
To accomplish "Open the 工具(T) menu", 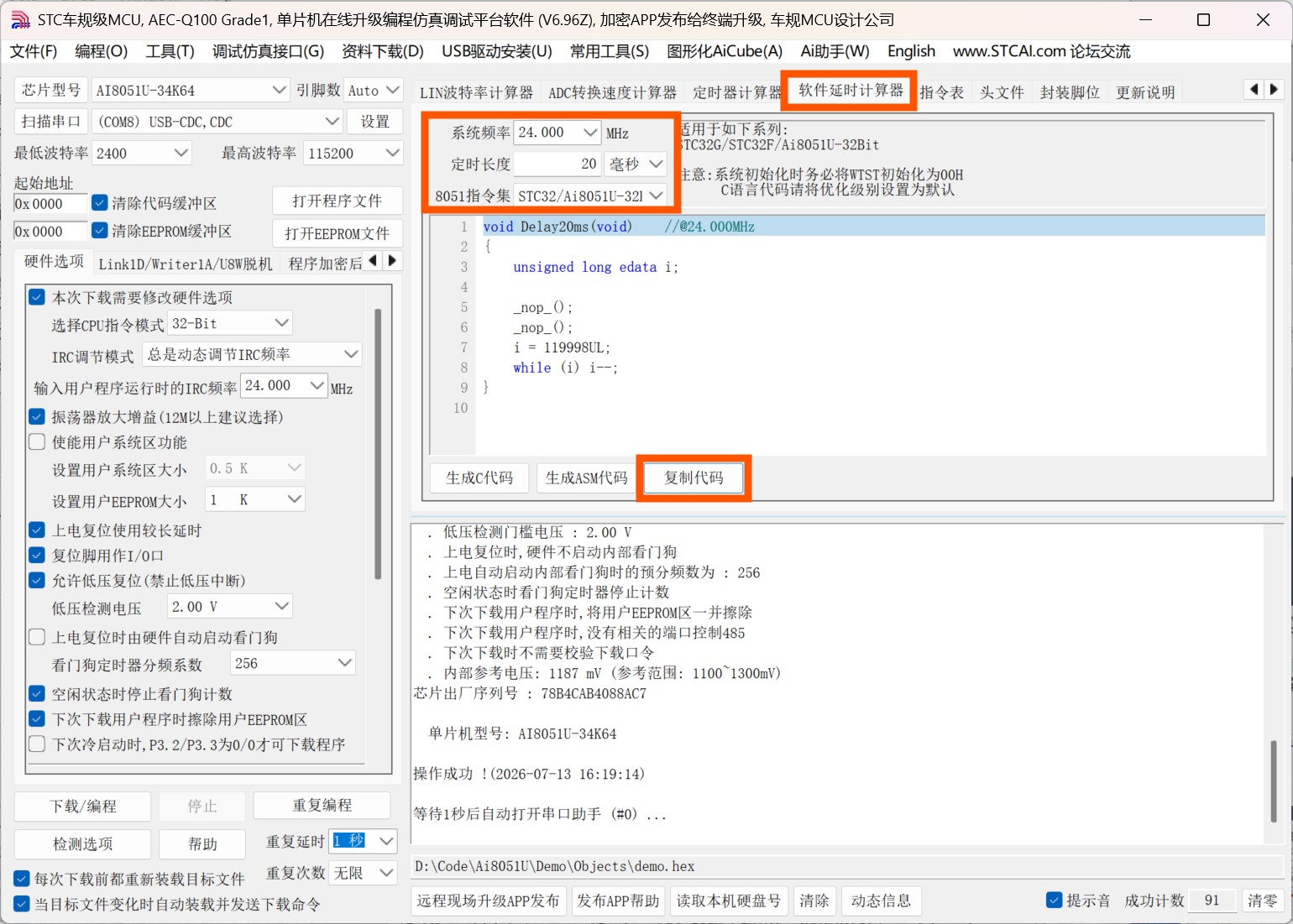I will tap(170, 51).
